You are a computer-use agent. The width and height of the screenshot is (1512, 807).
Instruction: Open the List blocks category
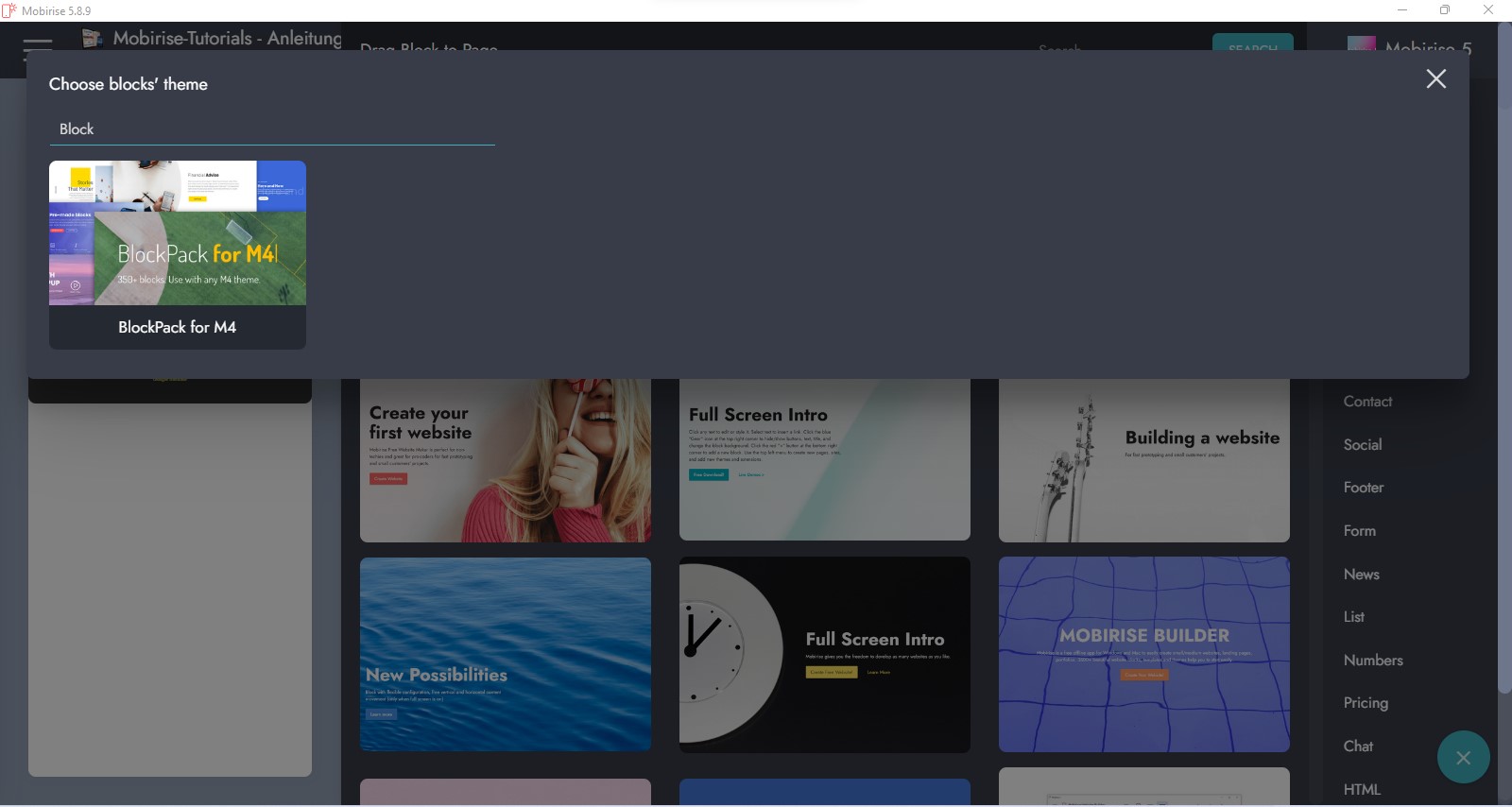click(x=1354, y=617)
